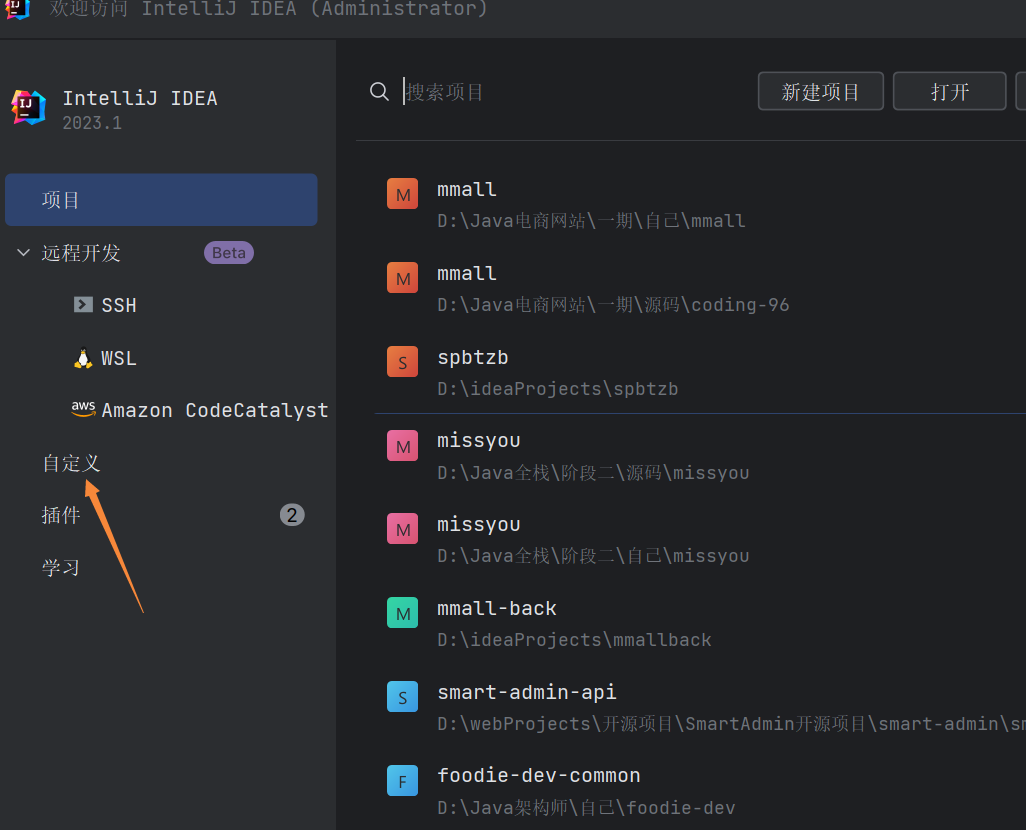Switch to the 自定义 tab
The width and height of the screenshot is (1026, 830).
(x=71, y=463)
